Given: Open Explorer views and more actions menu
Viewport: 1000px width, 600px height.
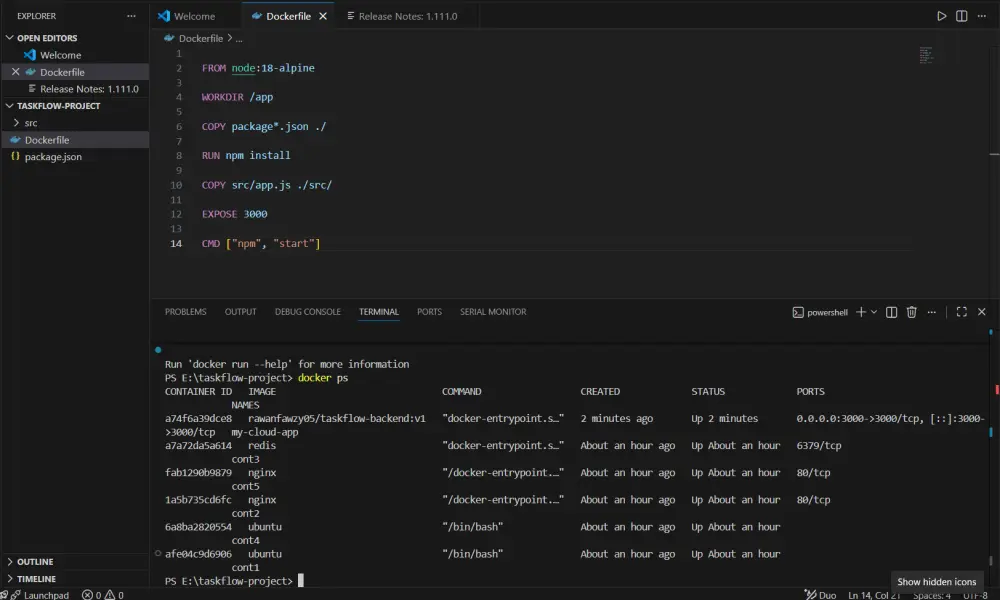Looking at the screenshot, I should [131, 16].
